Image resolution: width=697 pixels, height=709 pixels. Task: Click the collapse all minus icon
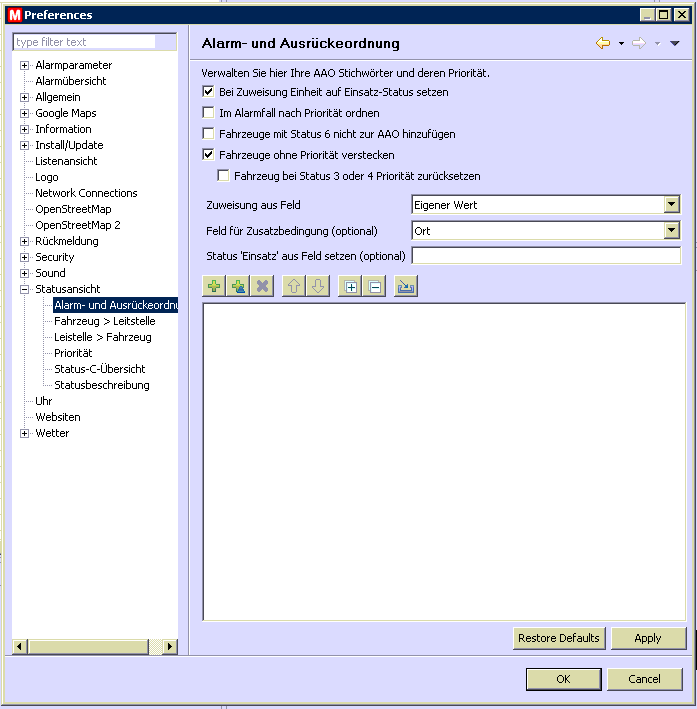pos(374,287)
